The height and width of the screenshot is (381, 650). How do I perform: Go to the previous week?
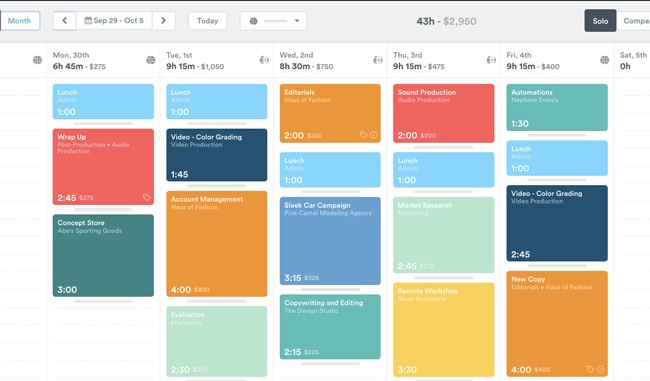(x=64, y=21)
